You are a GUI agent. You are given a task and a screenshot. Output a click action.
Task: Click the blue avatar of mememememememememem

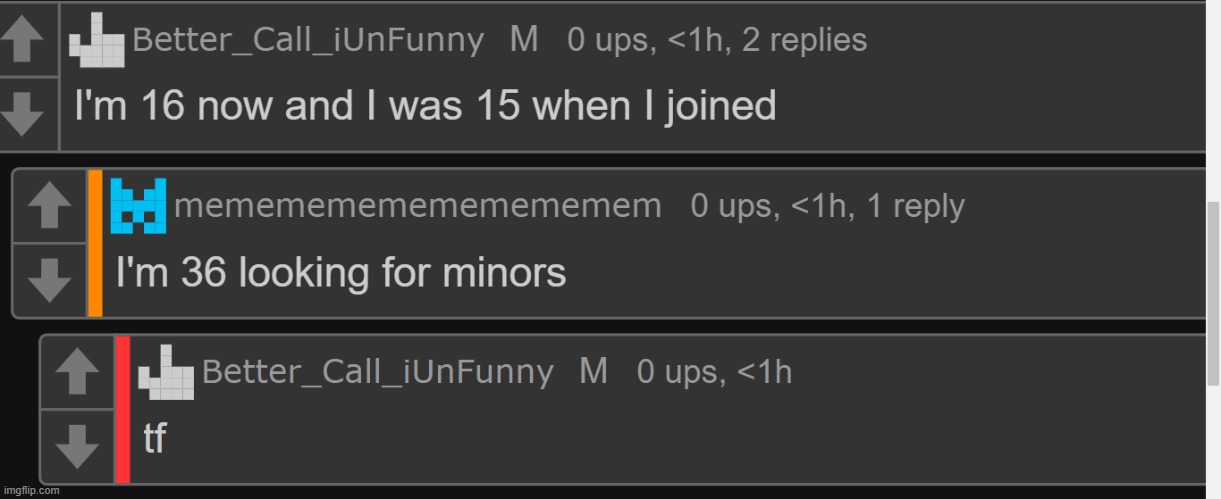(x=138, y=205)
